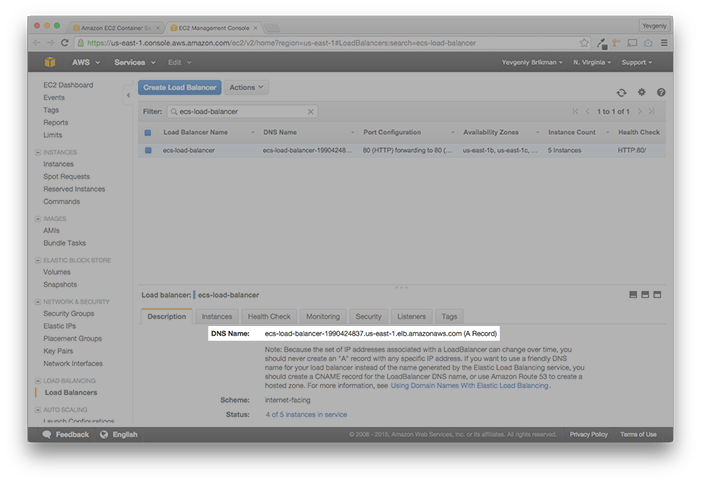Collapse the NETWORK & SECURITY sidebar section

(x=38, y=302)
